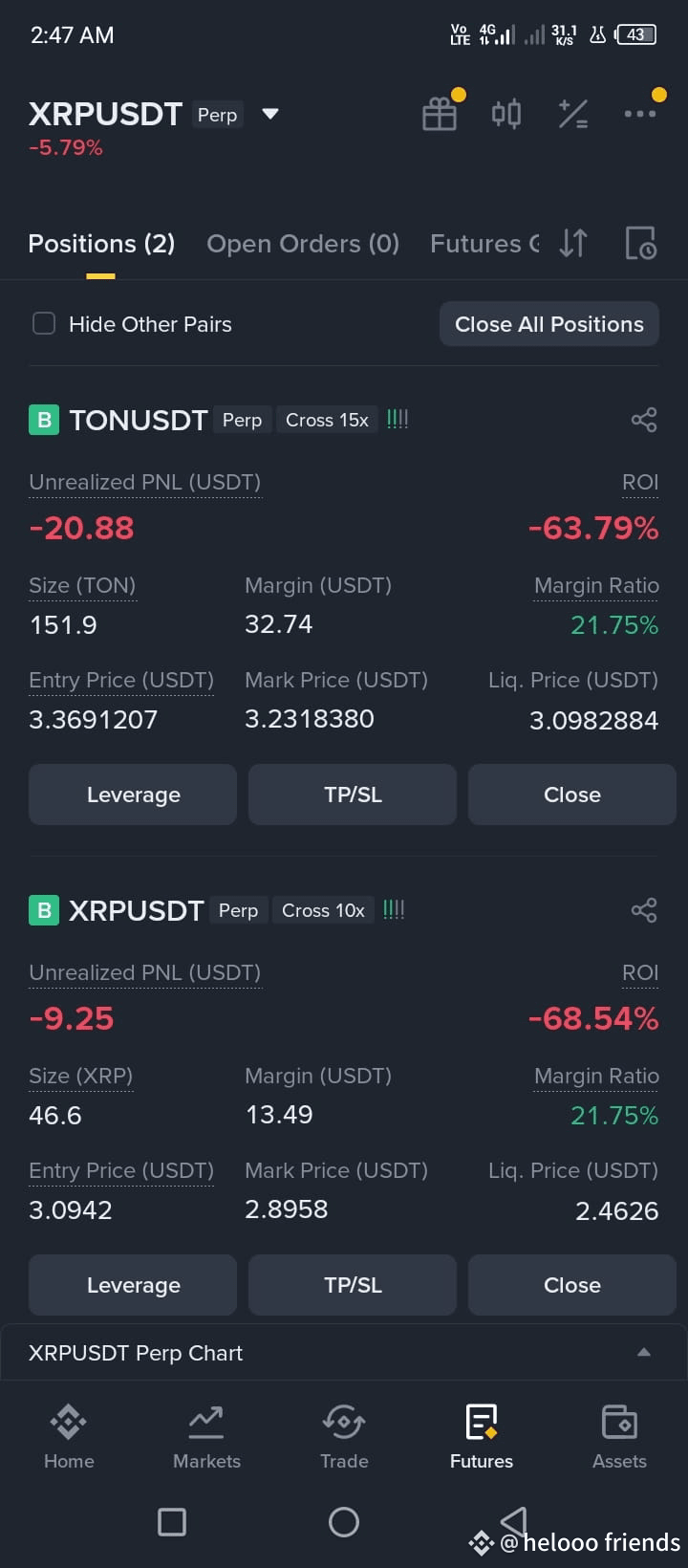688x1568 pixels.
Task: Open the candlestick chart icon
Action: pyautogui.click(x=506, y=114)
